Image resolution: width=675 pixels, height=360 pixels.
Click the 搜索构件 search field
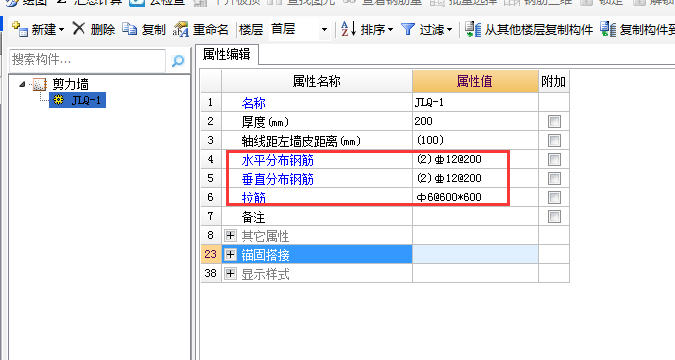87,60
